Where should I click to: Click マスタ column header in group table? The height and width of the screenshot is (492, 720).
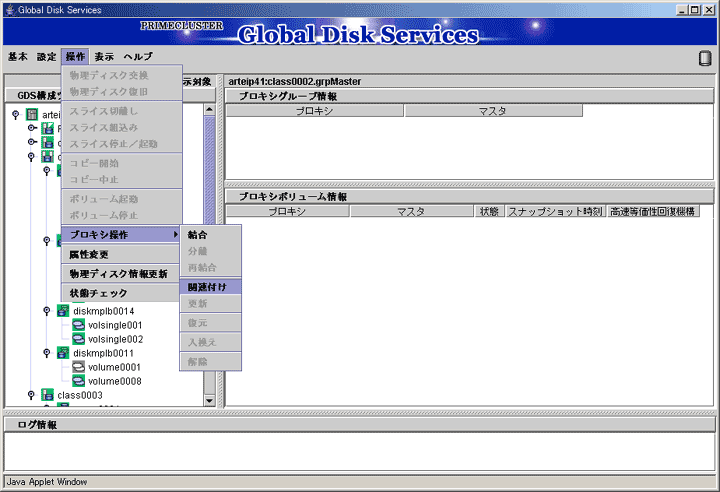point(493,111)
